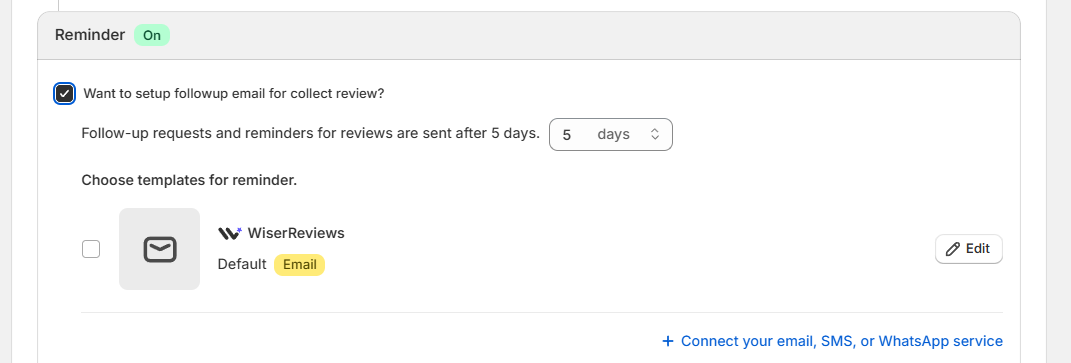
Task: Click the number 5 in the days field
Action: pos(567,135)
